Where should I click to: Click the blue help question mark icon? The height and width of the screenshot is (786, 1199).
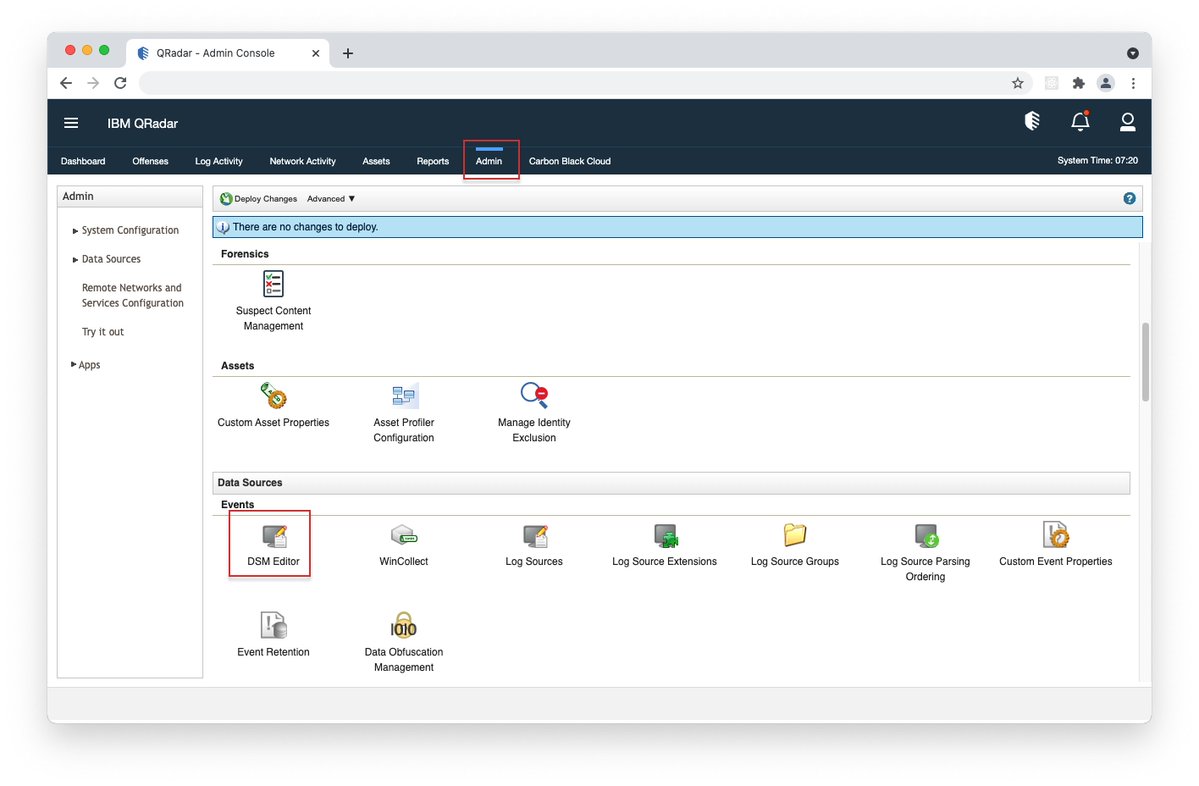(1129, 198)
